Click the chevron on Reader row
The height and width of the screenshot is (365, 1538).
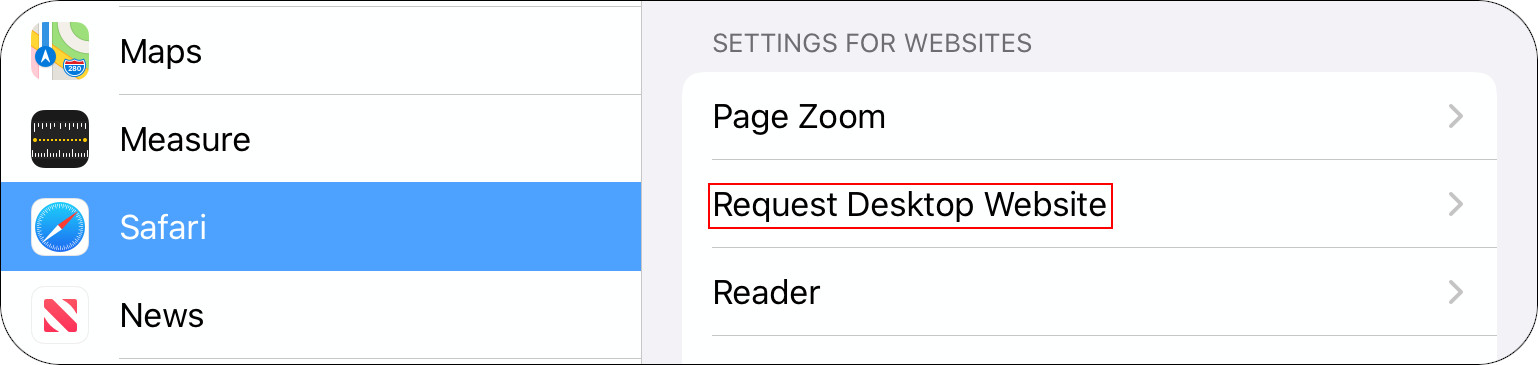point(1456,293)
